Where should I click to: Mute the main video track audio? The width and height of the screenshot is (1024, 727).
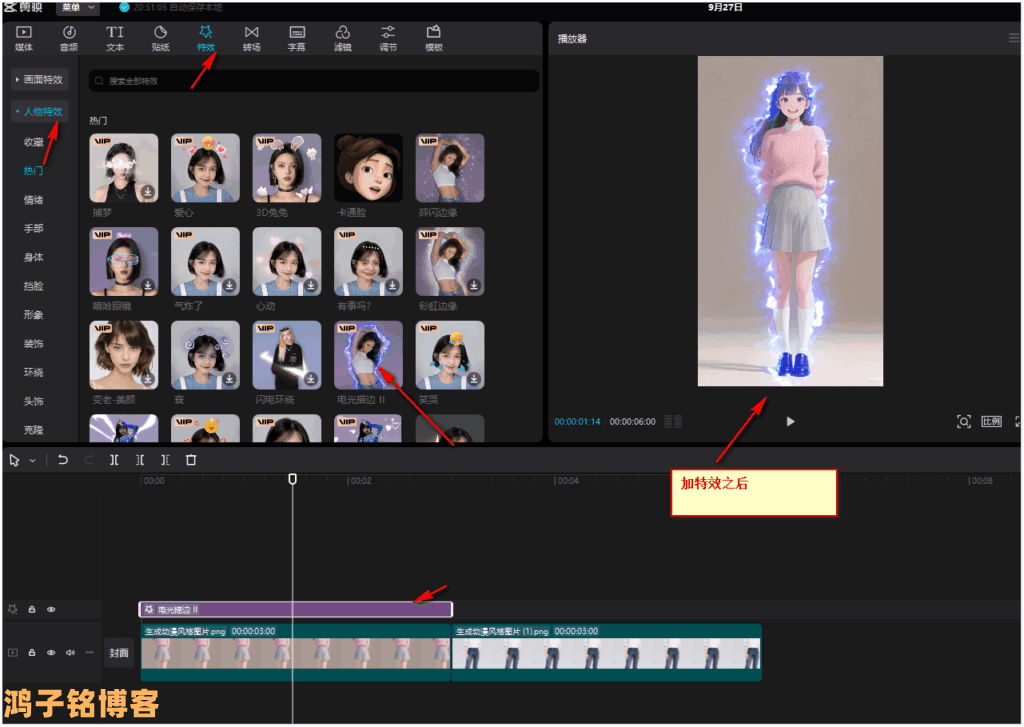(70, 653)
